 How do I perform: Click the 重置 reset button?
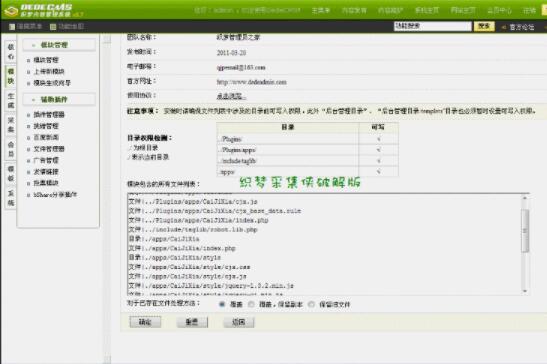(x=192, y=322)
